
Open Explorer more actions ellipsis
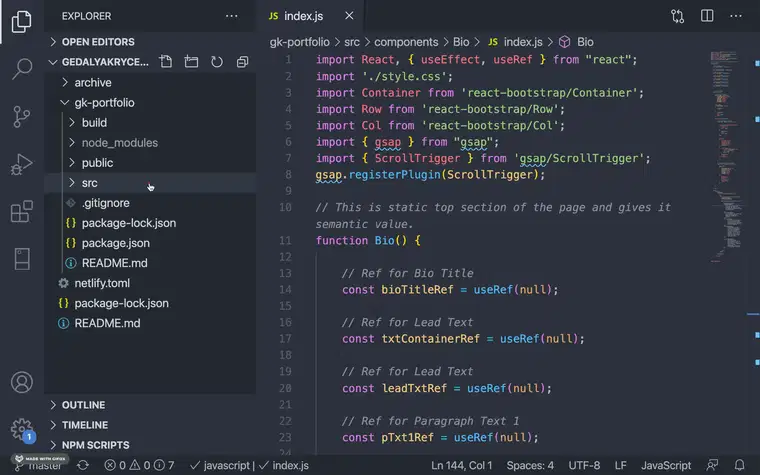(x=232, y=16)
